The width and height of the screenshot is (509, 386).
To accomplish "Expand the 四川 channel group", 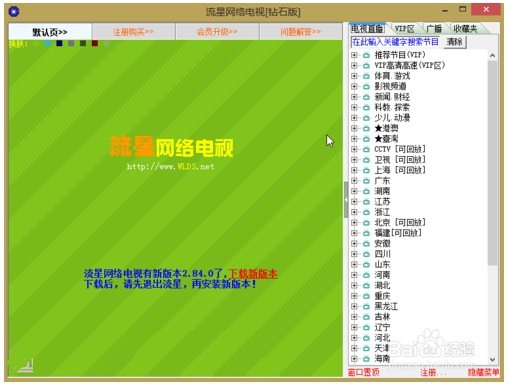I will tap(354, 254).
